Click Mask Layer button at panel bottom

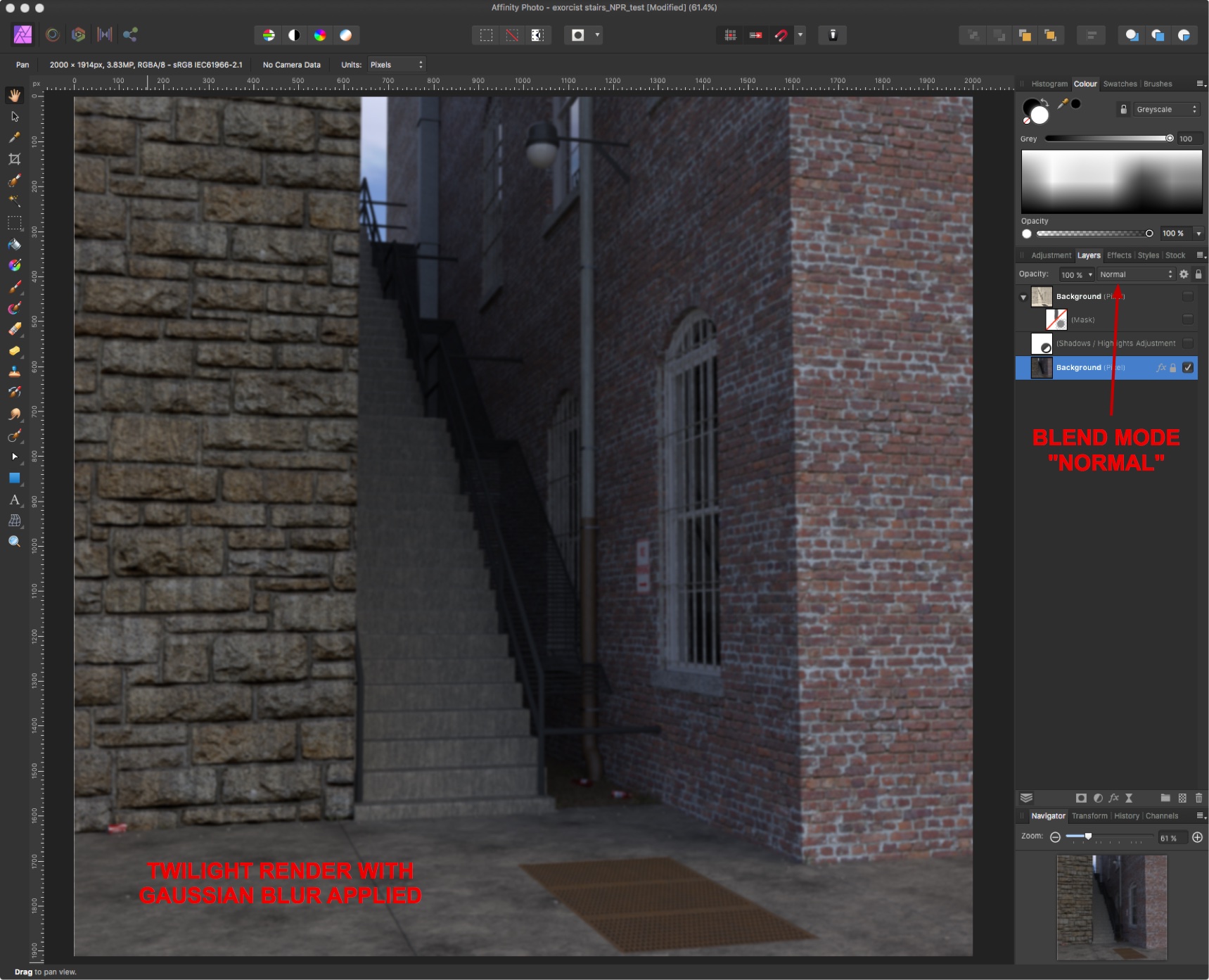point(1081,798)
